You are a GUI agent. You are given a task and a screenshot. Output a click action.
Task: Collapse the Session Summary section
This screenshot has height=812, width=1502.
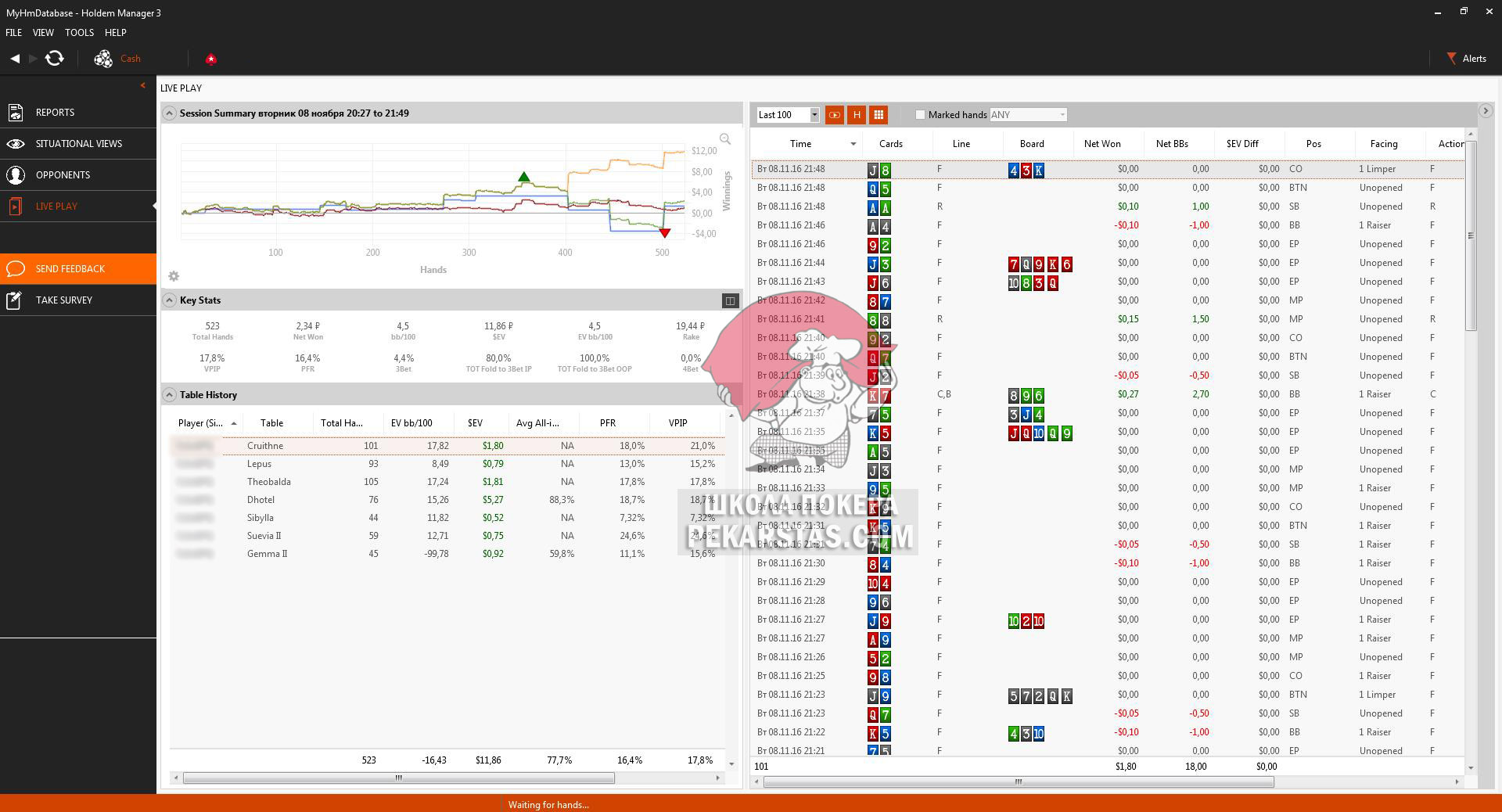[169, 113]
